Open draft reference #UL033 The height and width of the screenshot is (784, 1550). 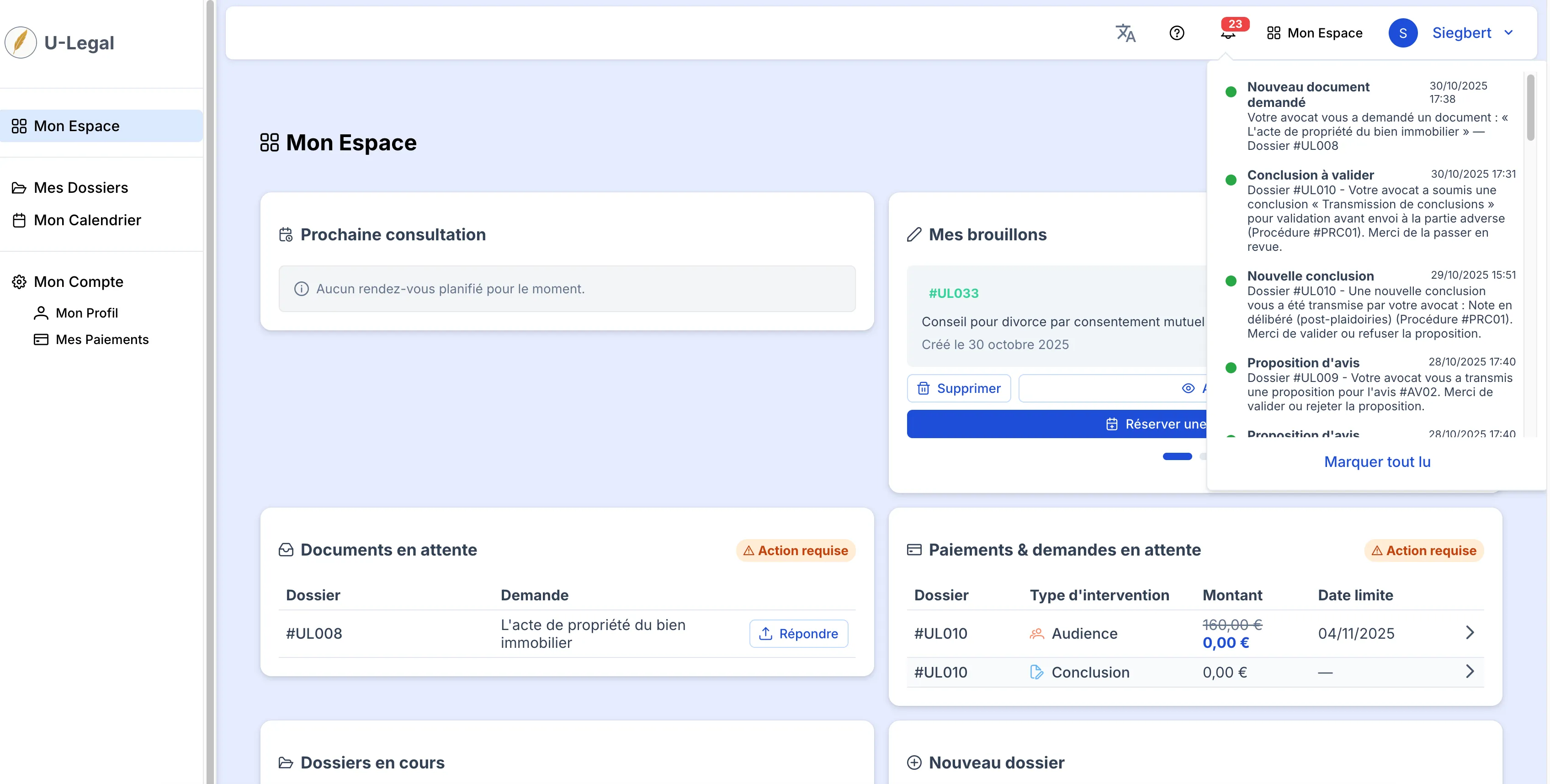954,293
